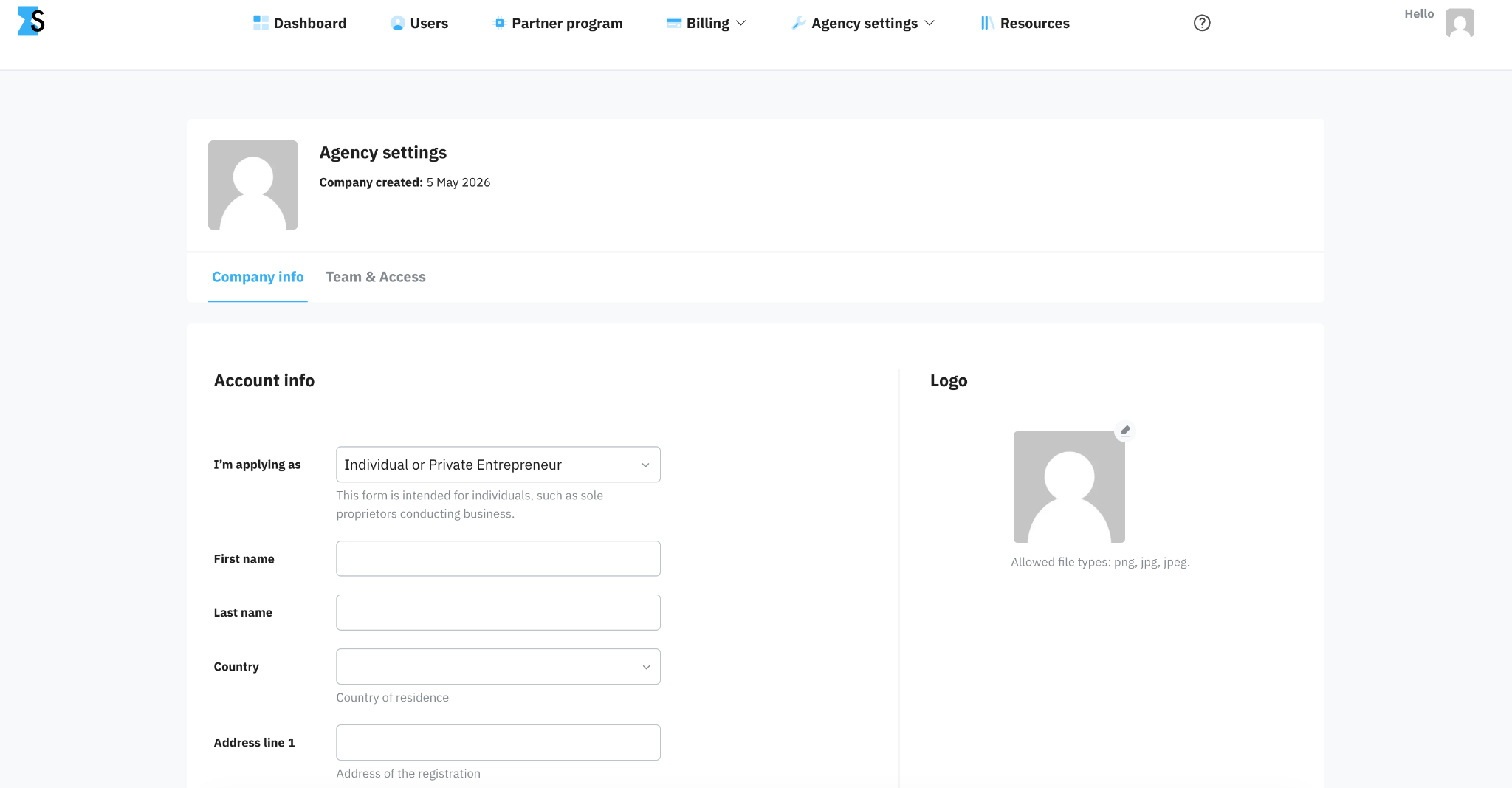Click the Agency settings wrench icon
This screenshot has height=788, width=1512.
798,23
